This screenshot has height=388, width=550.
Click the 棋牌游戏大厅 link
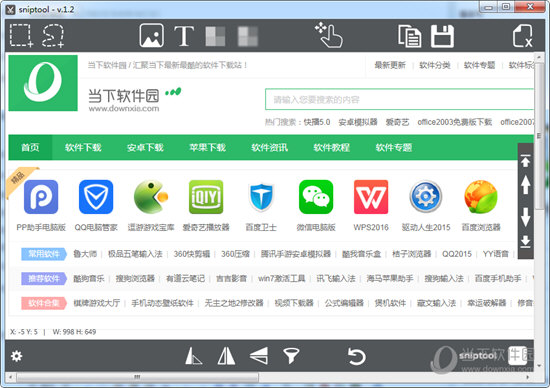[96, 303]
